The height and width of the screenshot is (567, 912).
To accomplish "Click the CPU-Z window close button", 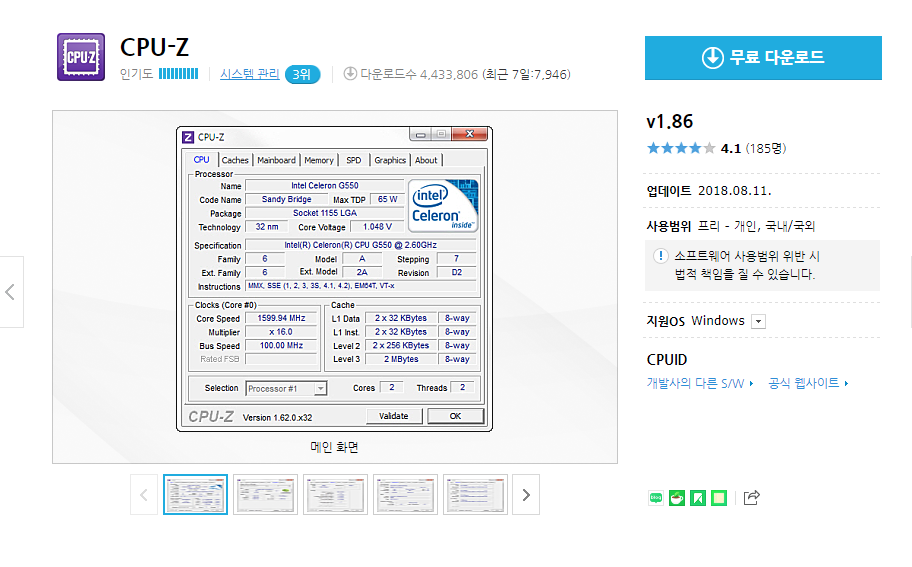I will 469,134.
